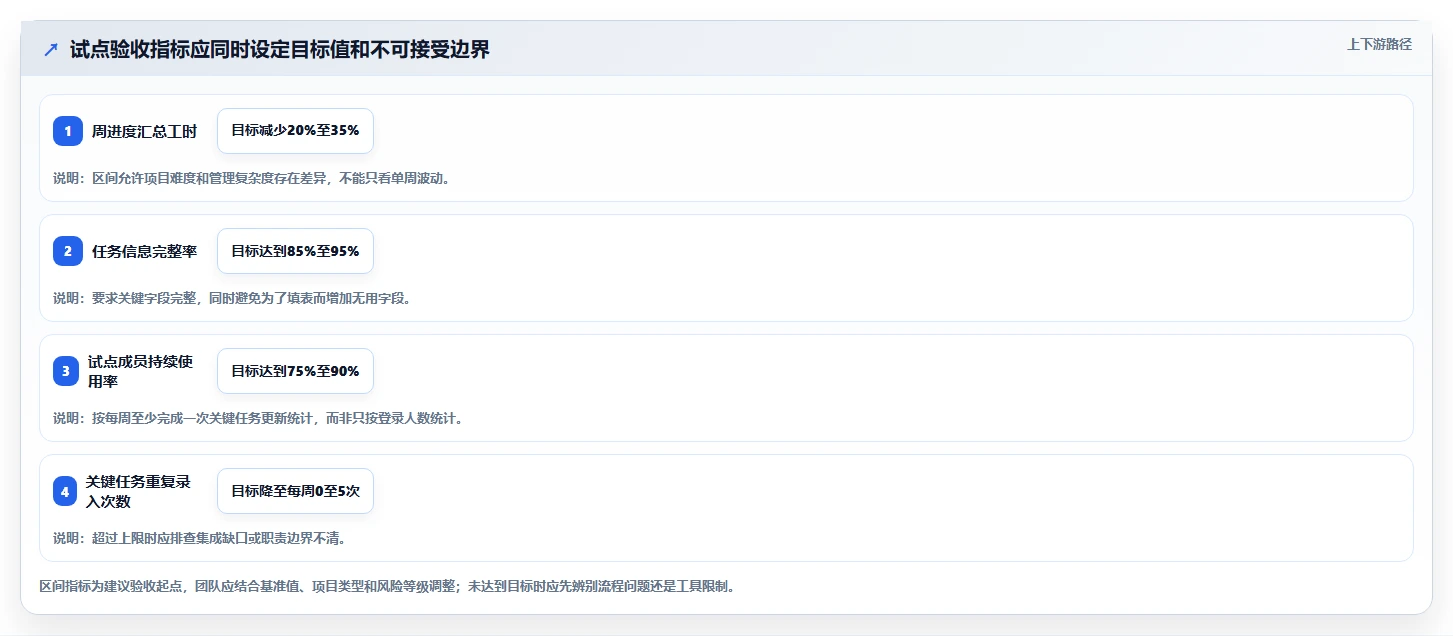1453x636 pixels.
Task: Click the note about 区间允许项目难度和管理复杂度
Action: (x=251, y=178)
